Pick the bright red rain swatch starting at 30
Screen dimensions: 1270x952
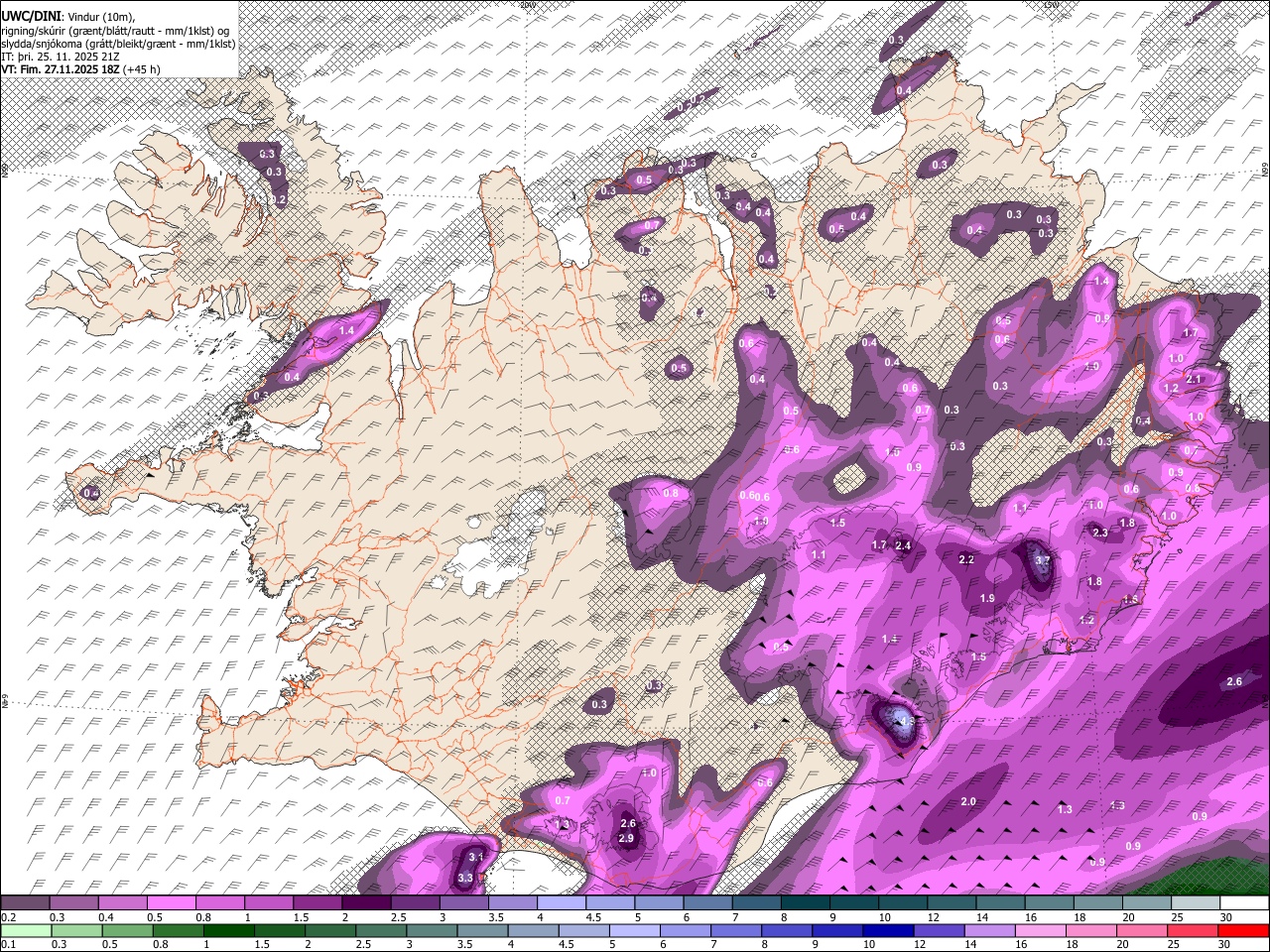(1243, 931)
